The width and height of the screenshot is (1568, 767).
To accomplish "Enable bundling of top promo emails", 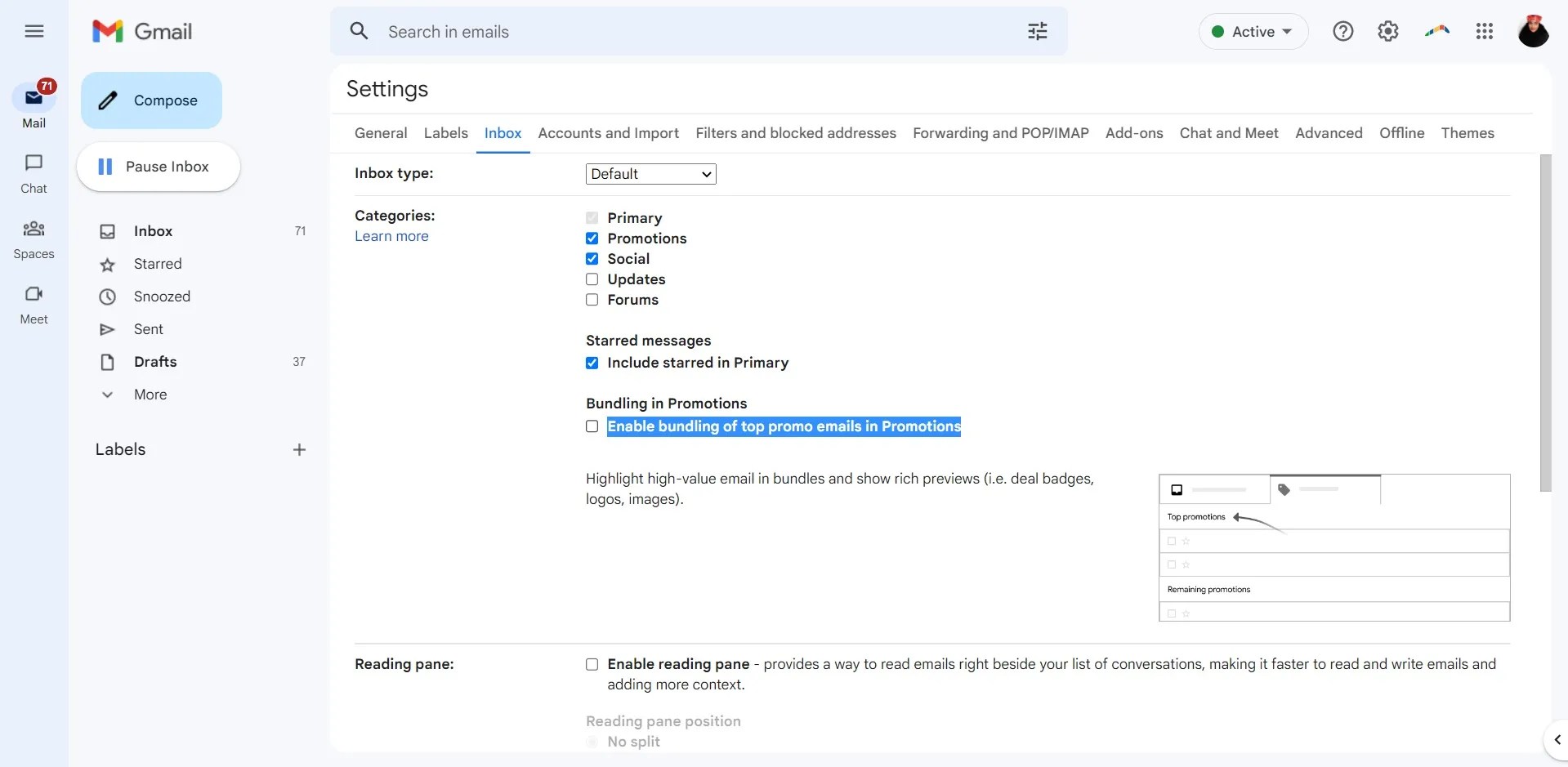I will [x=592, y=426].
